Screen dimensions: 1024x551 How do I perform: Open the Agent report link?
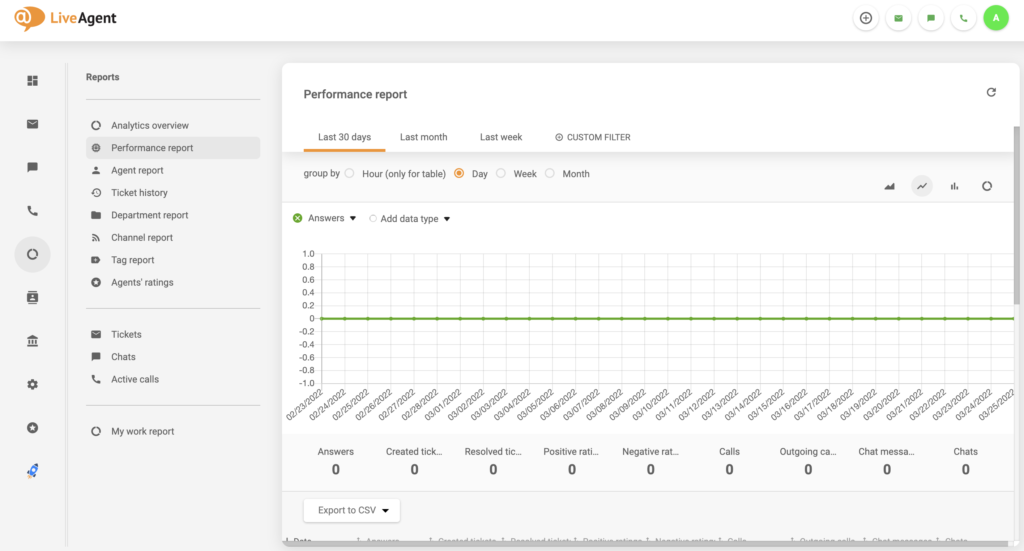137,170
